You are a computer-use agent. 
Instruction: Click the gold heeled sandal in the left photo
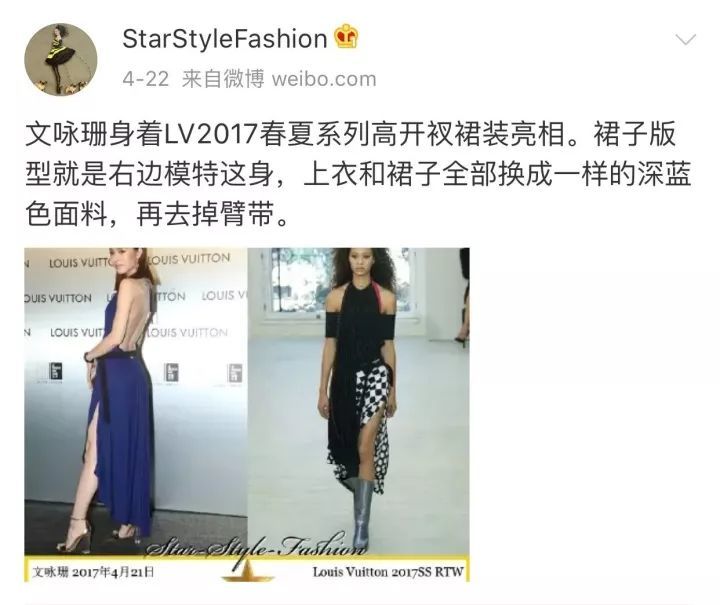click(x=73, y=535)
